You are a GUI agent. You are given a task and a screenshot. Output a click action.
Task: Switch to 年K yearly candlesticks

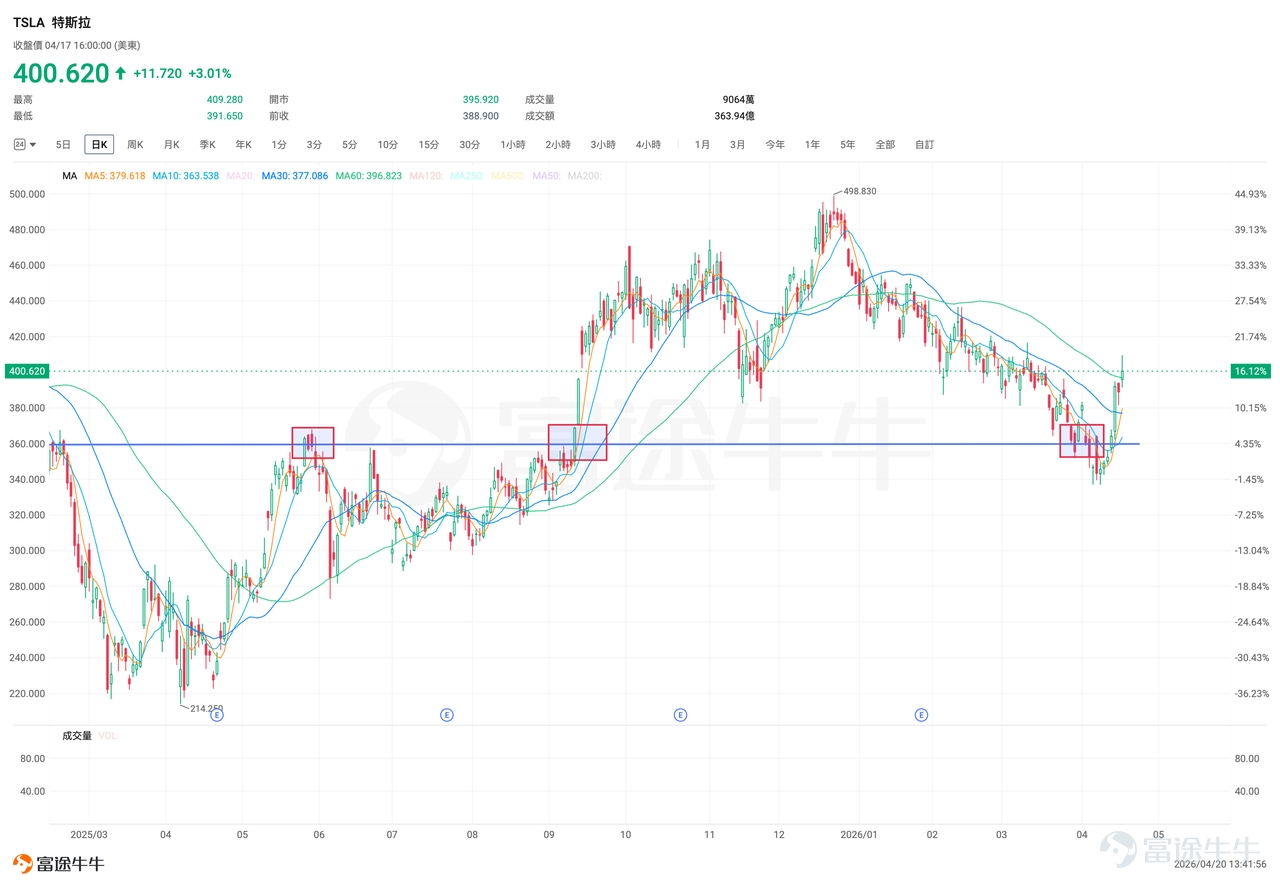243,145
